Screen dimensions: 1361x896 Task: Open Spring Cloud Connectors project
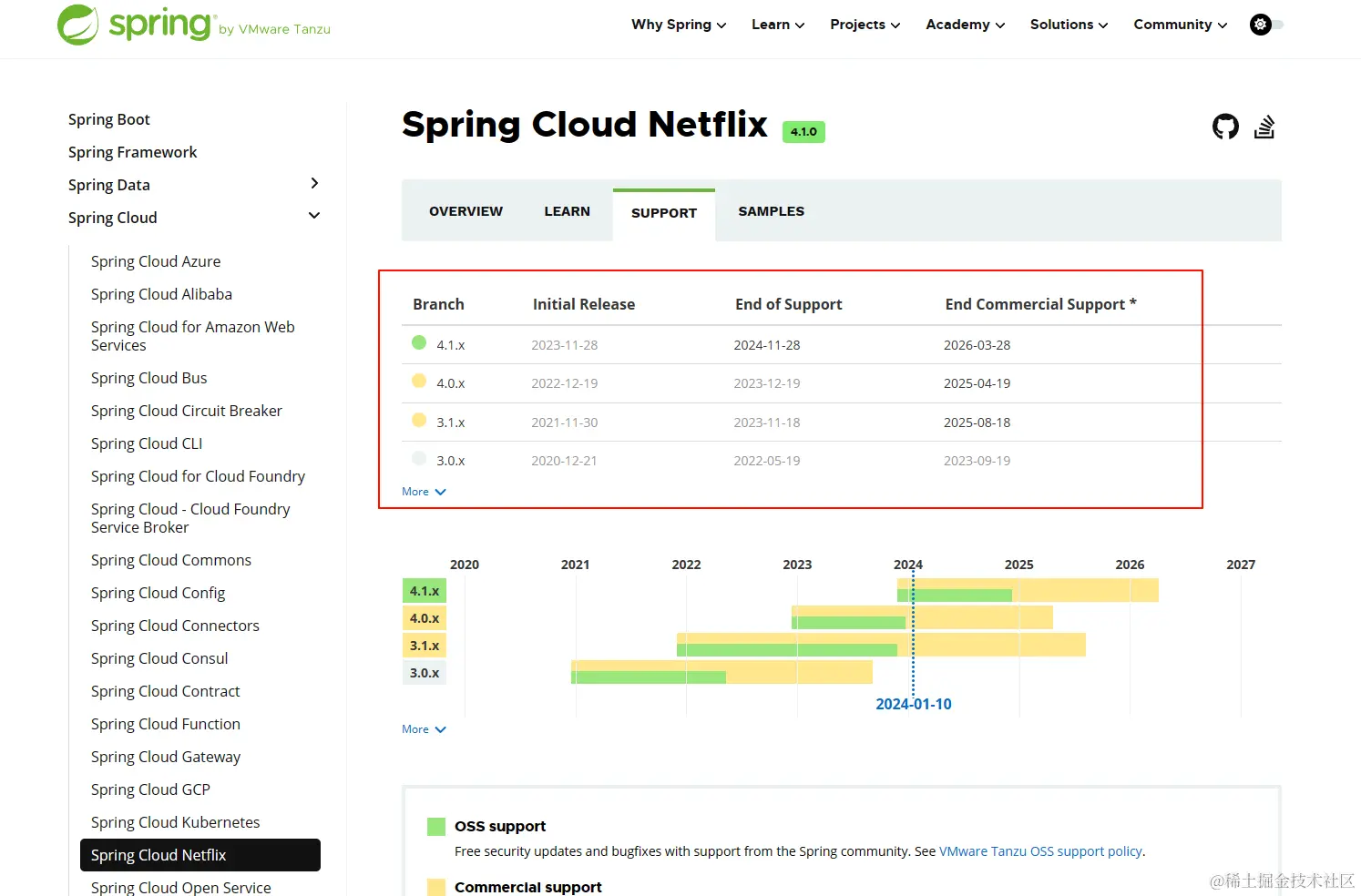tap(175, 626)
